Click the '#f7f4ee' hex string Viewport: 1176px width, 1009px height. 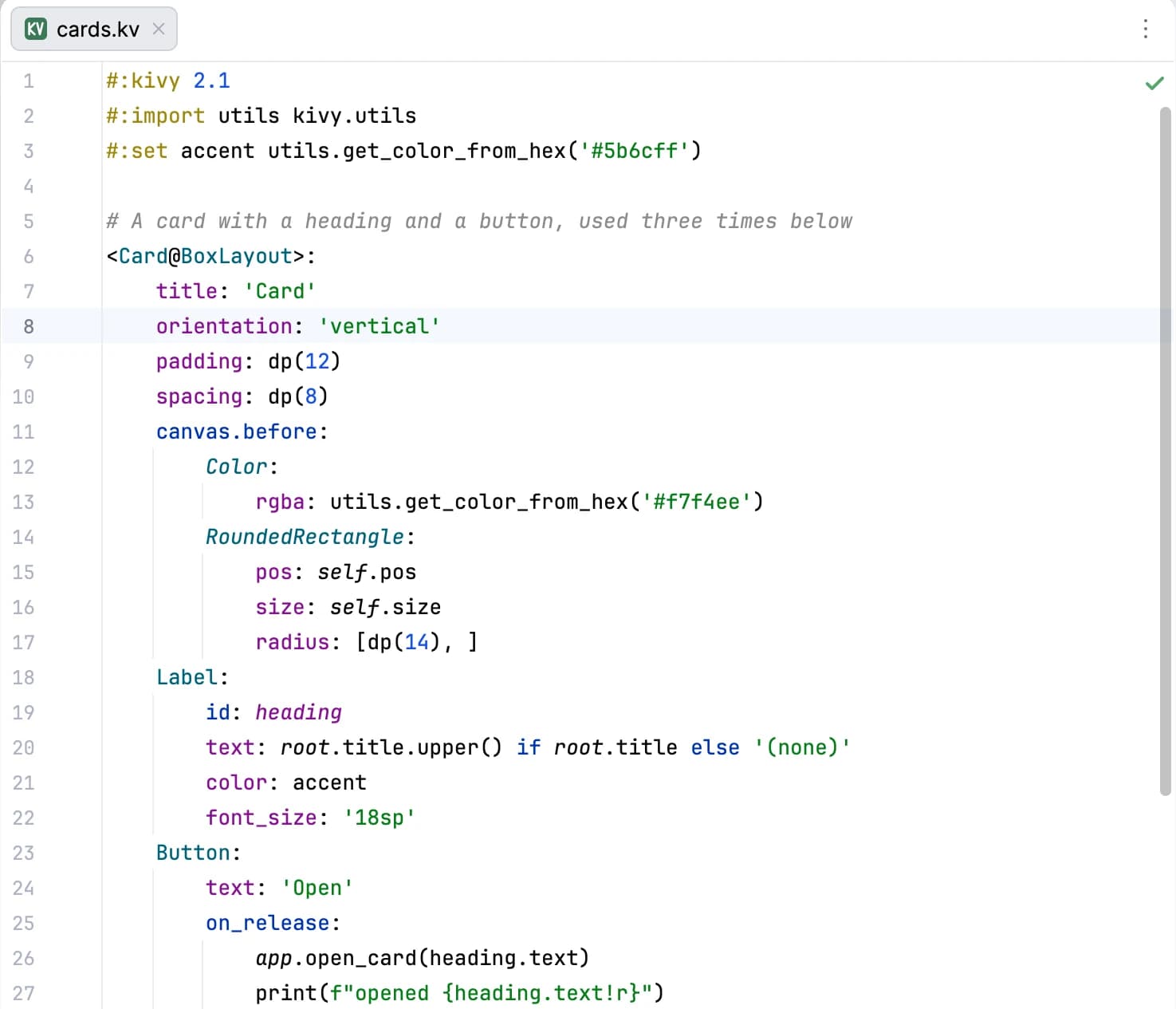tap(697, 502)
